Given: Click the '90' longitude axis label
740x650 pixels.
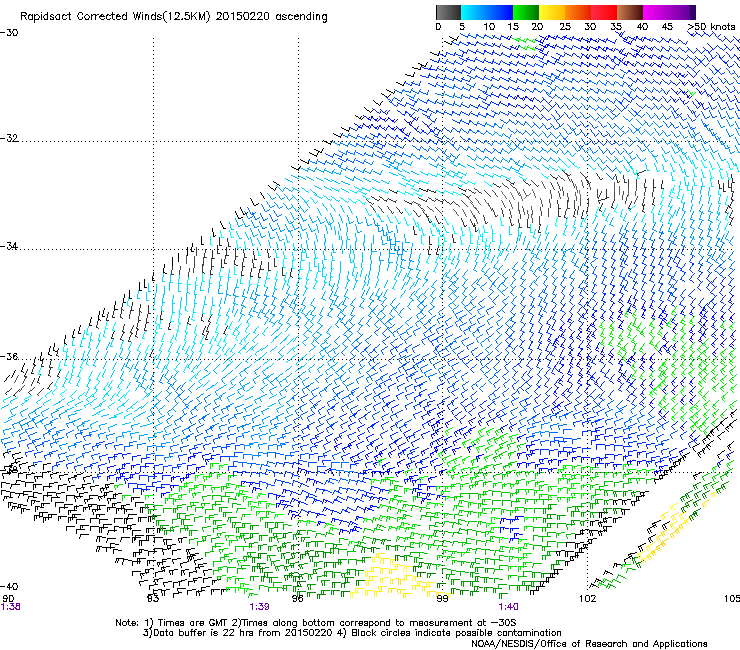Looking at the screenshot, I should click(x=8, y=599).
